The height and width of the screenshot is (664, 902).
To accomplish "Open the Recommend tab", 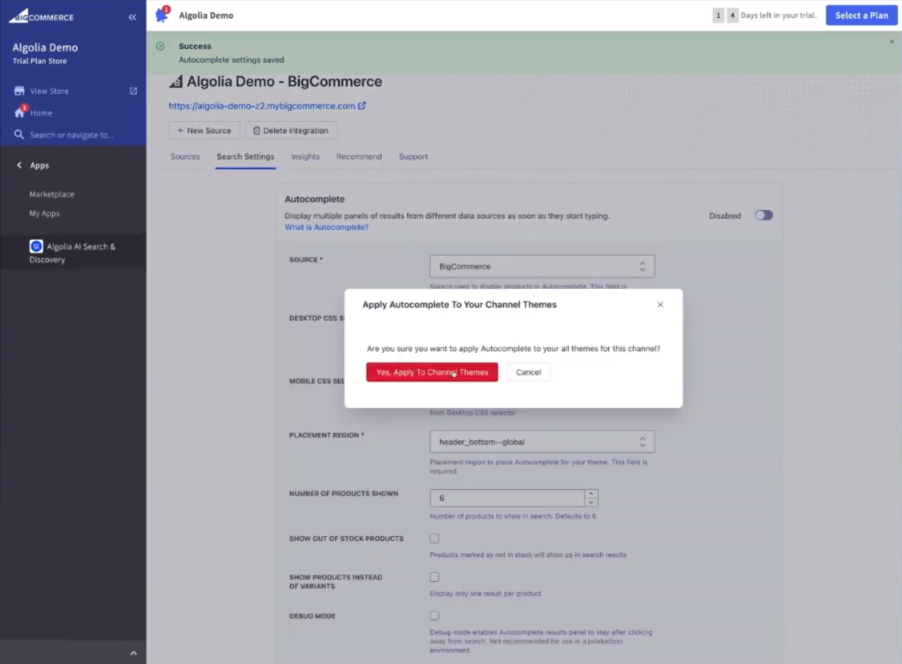I will coord(359,157).
